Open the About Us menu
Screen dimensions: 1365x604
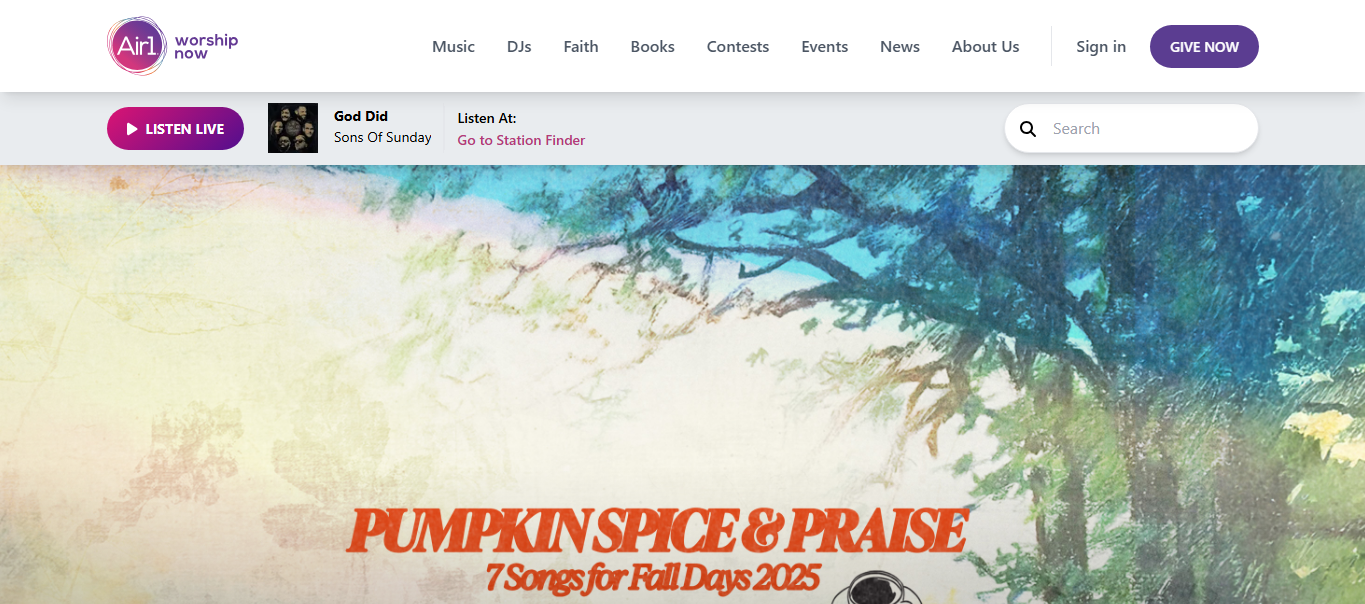pyautogui.click(x=985, y=46)
